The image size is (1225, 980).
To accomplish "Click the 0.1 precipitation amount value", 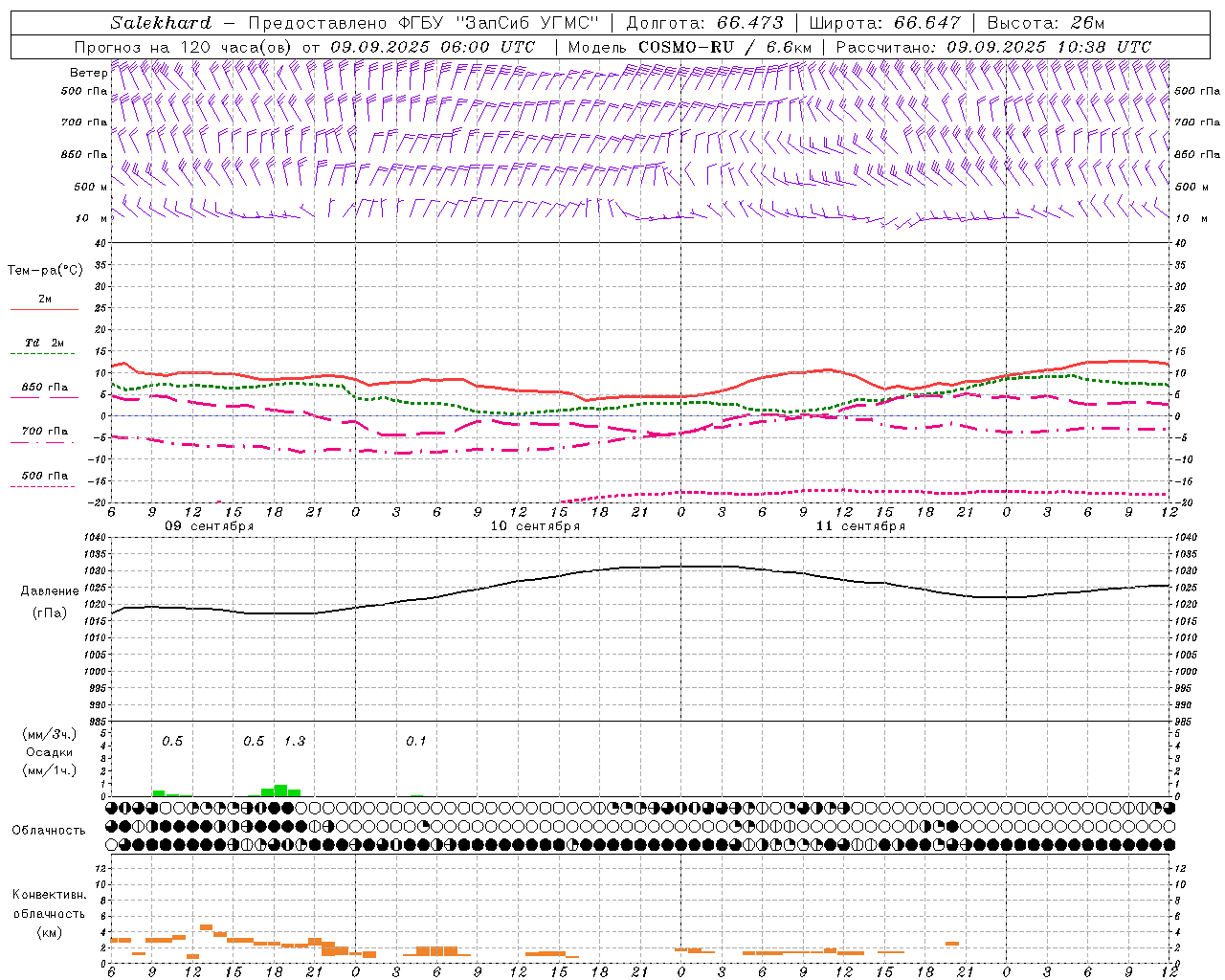I will pyautogui.click(x=416, y=741).
